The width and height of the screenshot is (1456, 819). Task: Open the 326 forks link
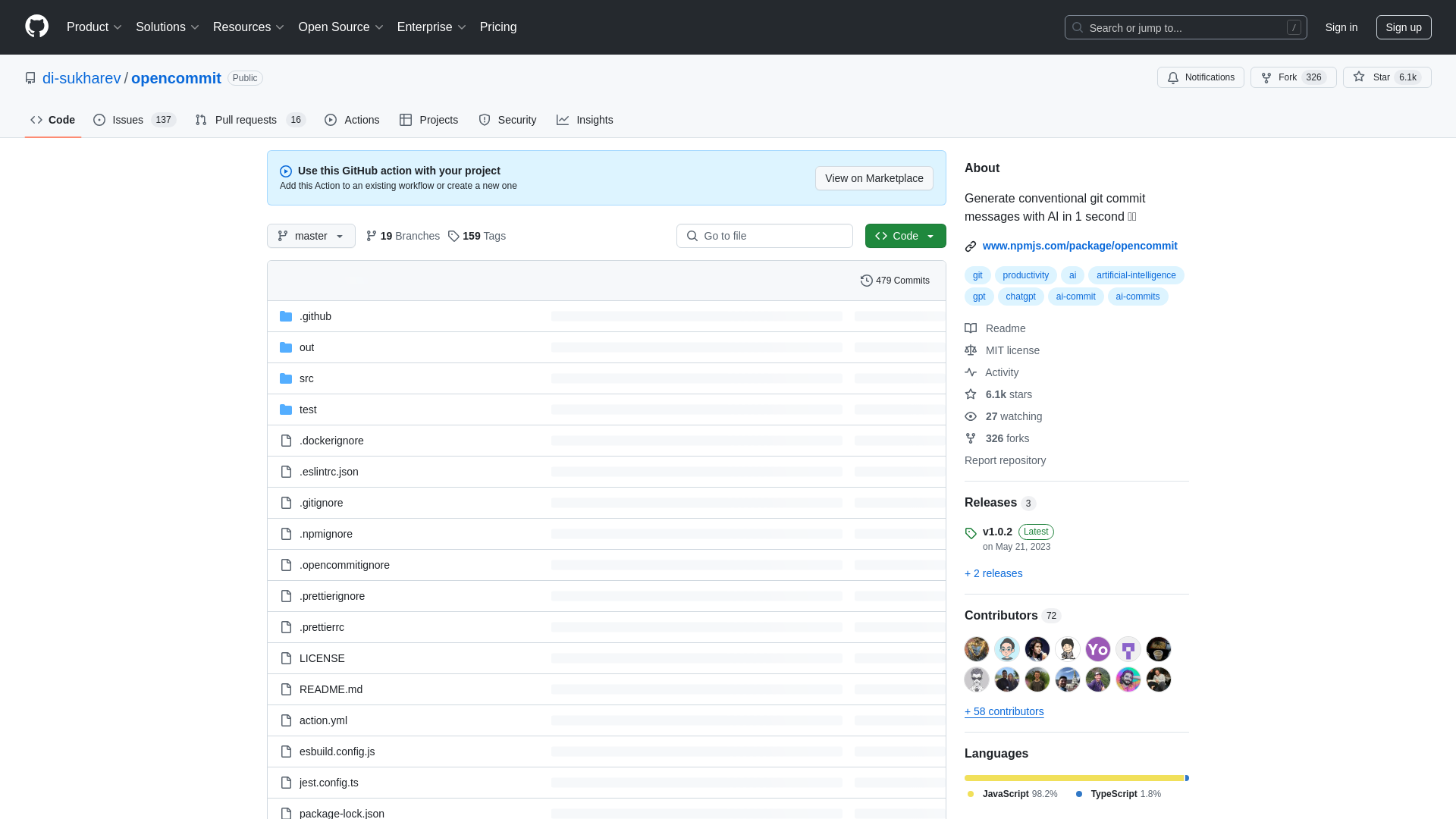click(x=997, y=438)
